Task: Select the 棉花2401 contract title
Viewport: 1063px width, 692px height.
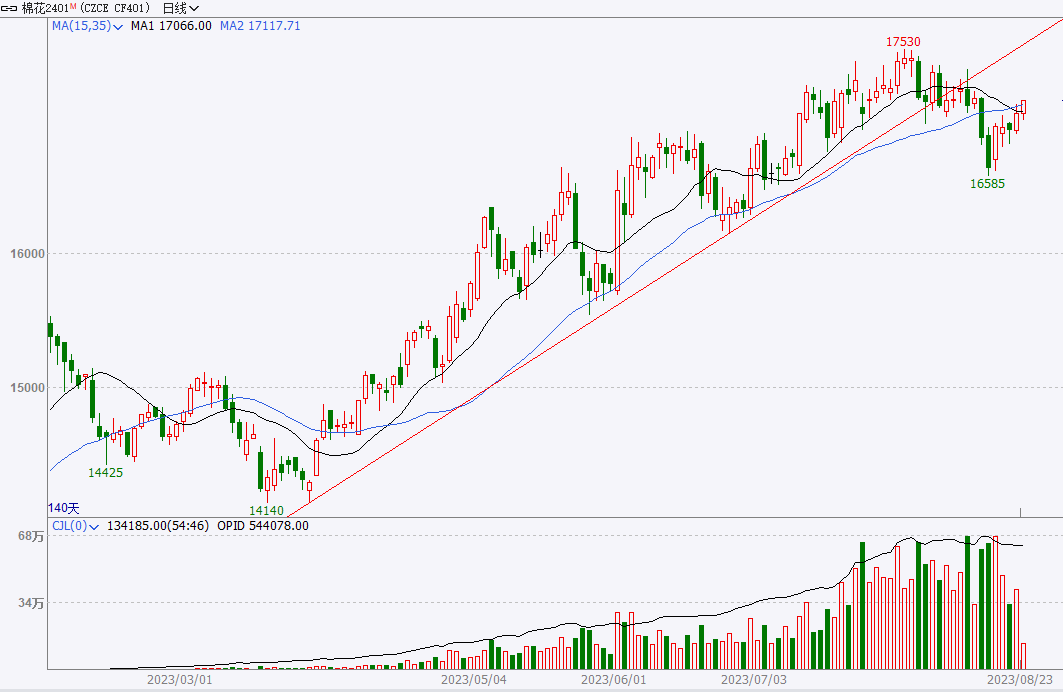Action: pyautogui.click(x=45, y=8)
